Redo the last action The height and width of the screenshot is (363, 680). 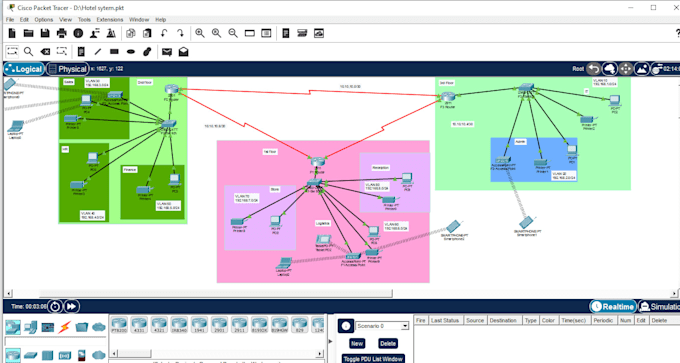(180, 33)
